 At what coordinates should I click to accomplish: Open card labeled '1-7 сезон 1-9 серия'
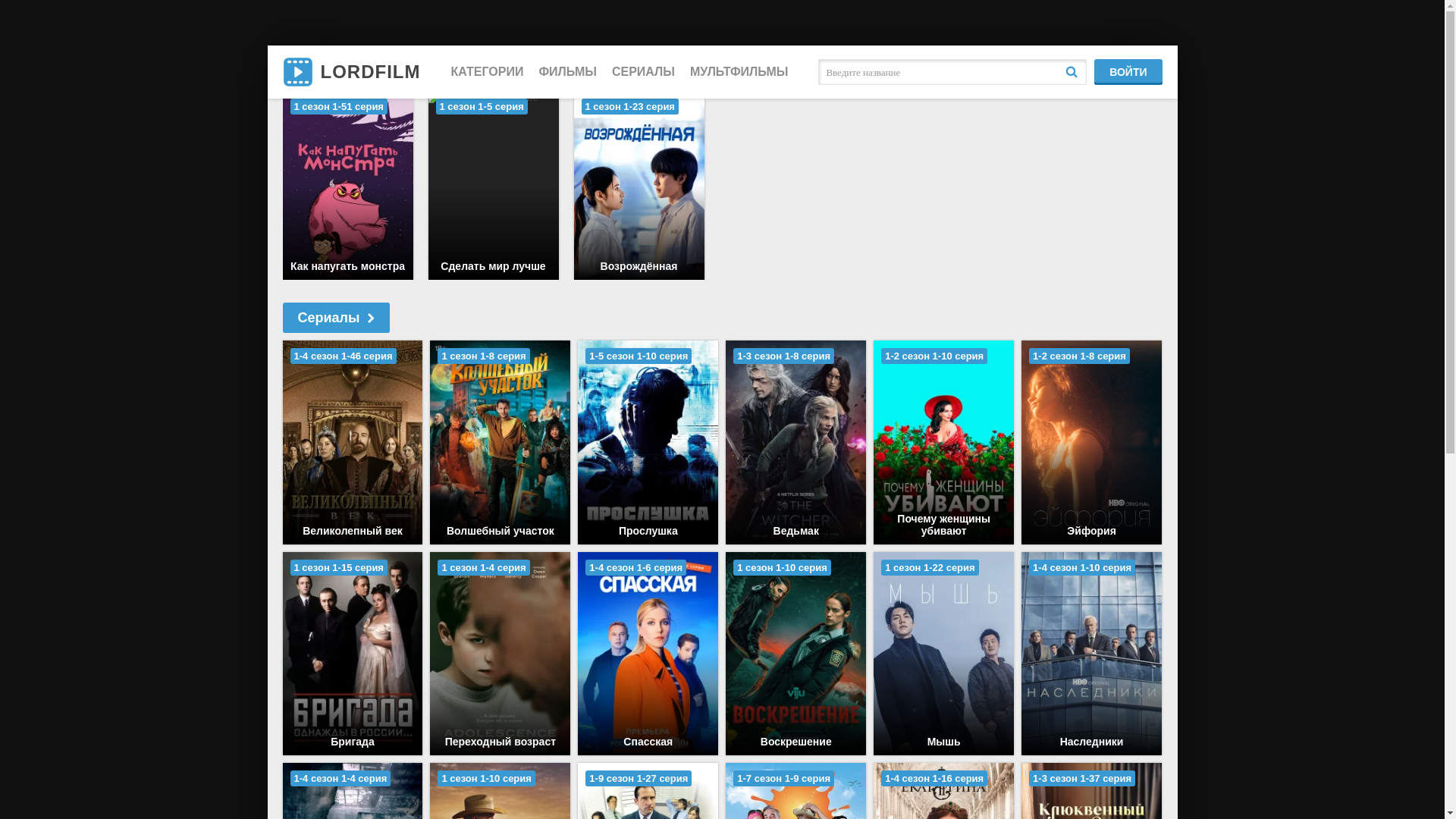[x=795, y=791]
